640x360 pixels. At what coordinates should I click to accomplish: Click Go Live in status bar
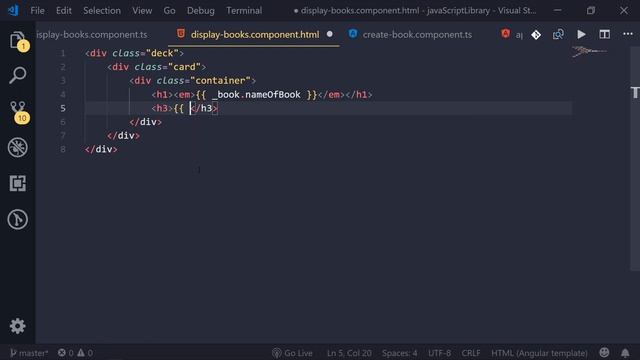(x=292, y=353)
